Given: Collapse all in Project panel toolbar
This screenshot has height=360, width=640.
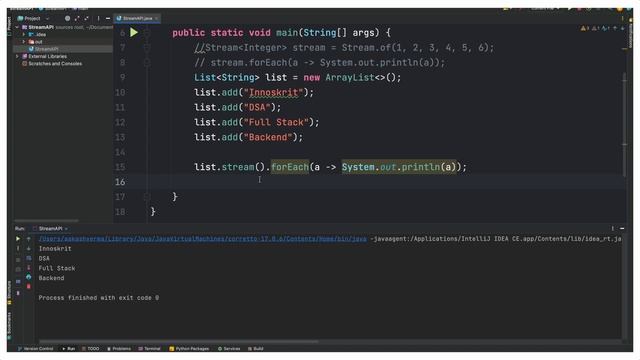Looking at the screenshot, I should point(87,18).
